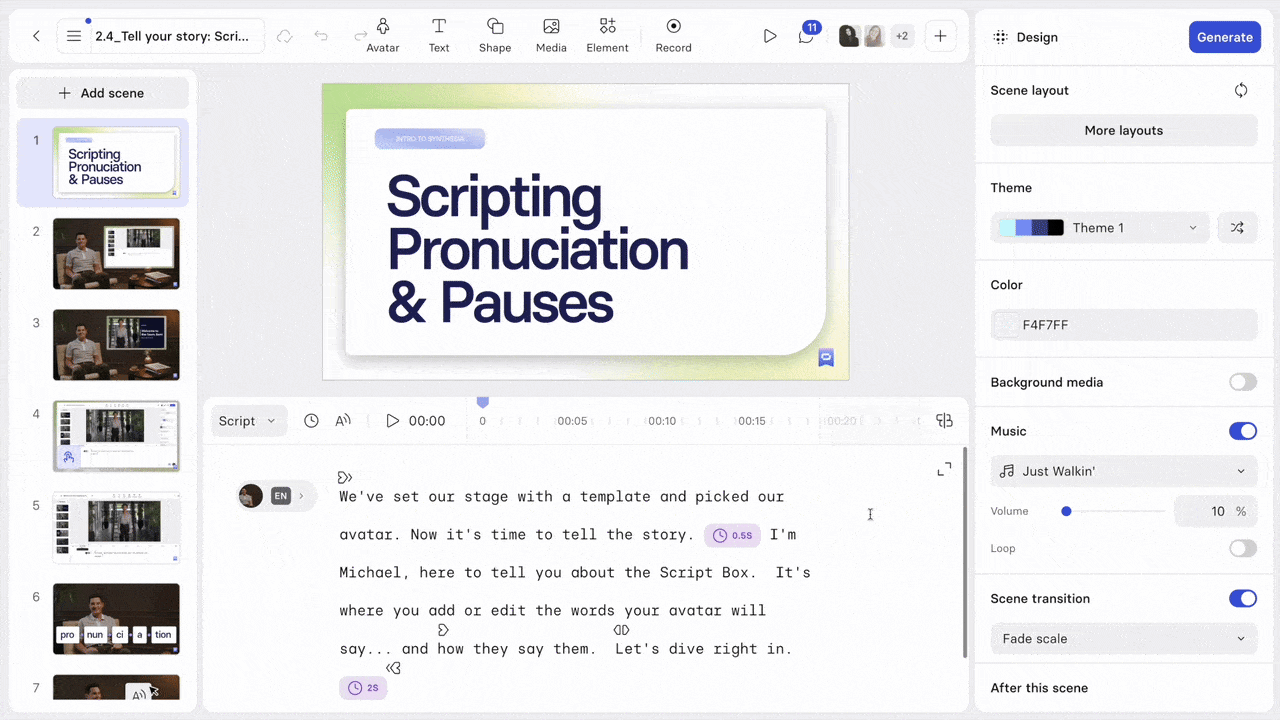
Task: Open the hamburger menu icon
Action: tap(74, 36)
